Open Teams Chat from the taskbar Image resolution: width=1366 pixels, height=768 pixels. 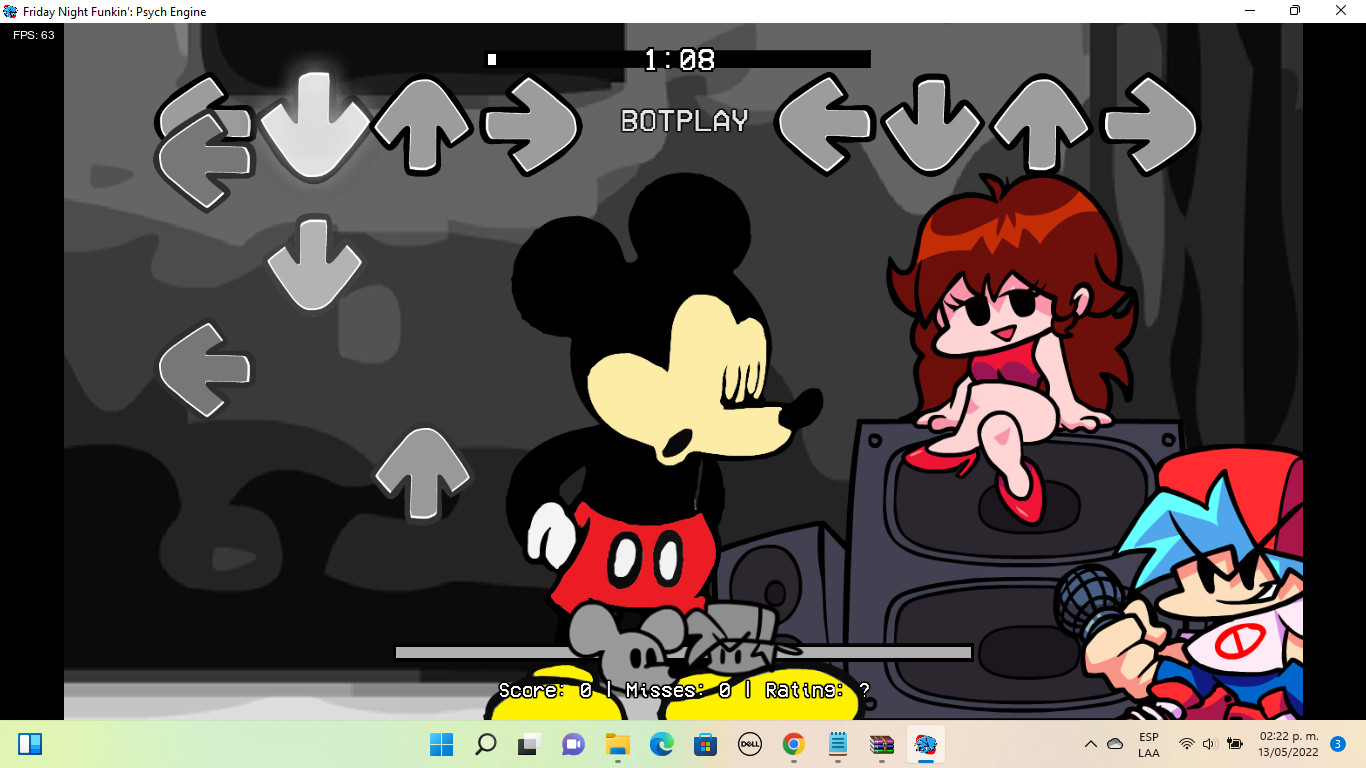(x=573, y=744)
